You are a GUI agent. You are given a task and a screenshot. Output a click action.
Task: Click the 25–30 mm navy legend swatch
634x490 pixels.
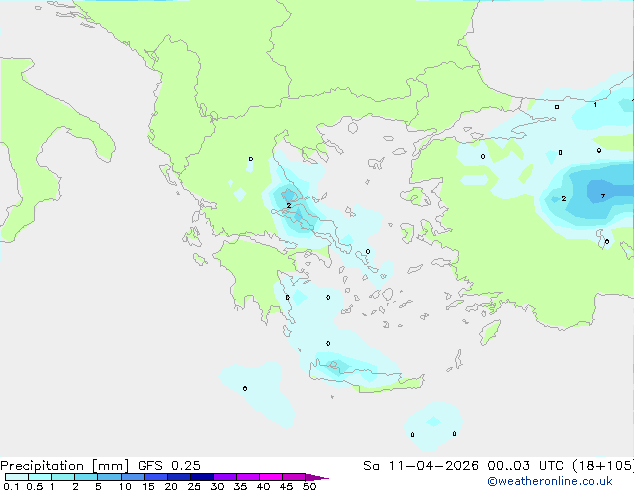[202, 477]
